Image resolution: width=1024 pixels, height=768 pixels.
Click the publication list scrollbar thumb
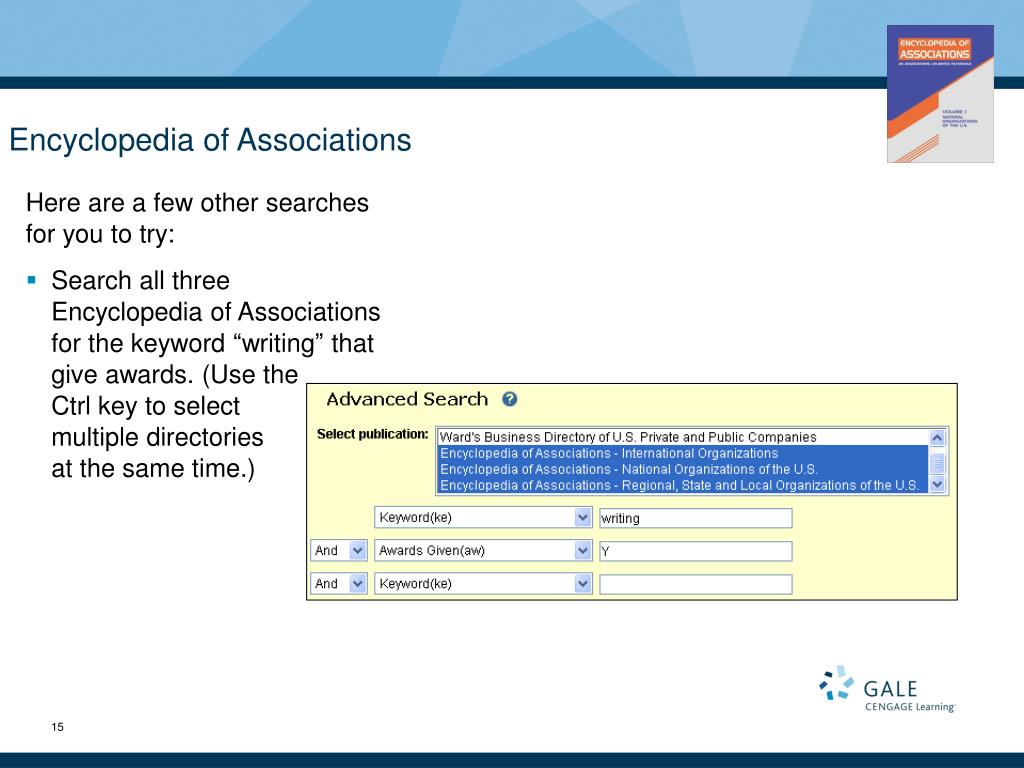(x=937, y=463)
